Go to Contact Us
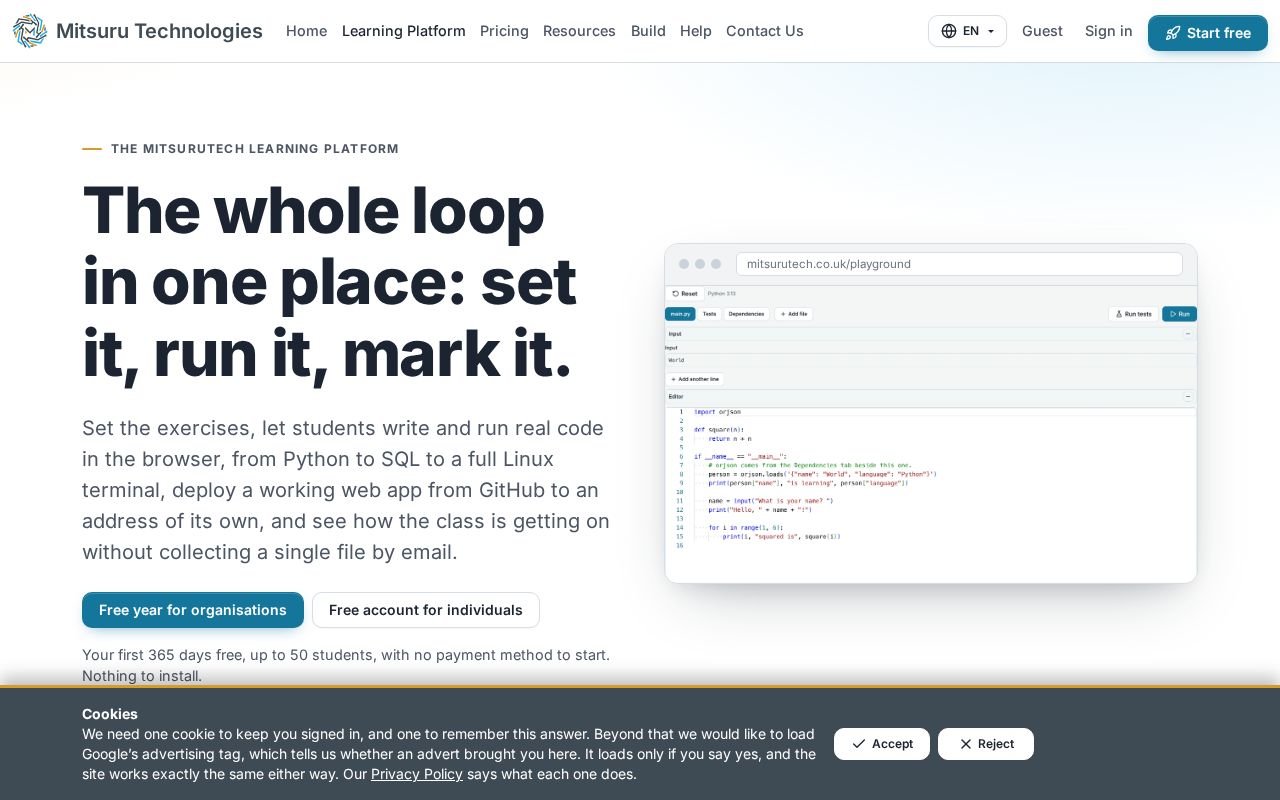This screenshot has width=1280, height=800. 765,31
